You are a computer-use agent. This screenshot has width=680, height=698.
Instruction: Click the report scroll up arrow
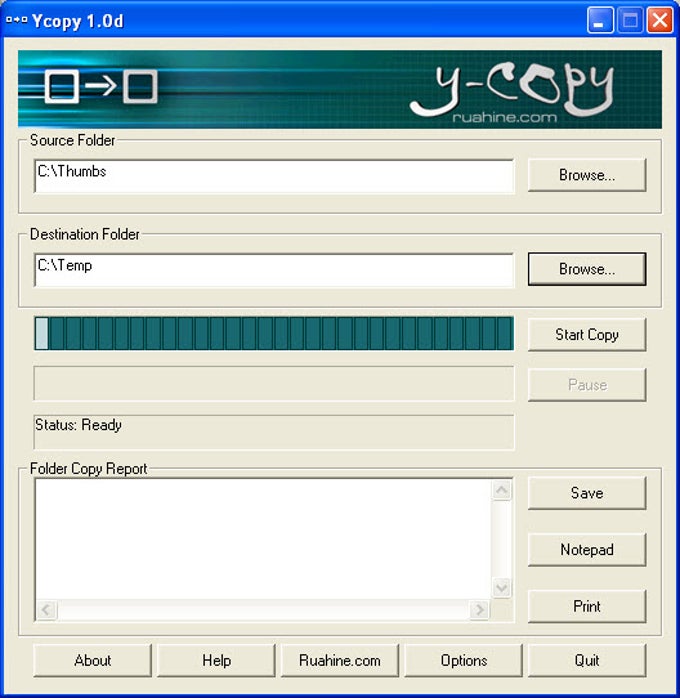pos(502,490)
